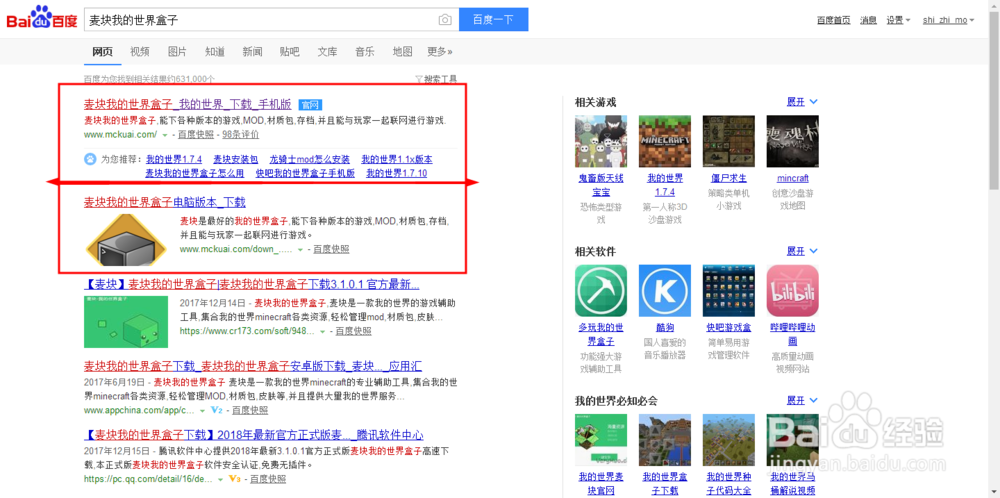Click the 快吧游戏盒 app icon
Screen dimensions: 1000x498
pyautogui.click(x=728, y=291)
